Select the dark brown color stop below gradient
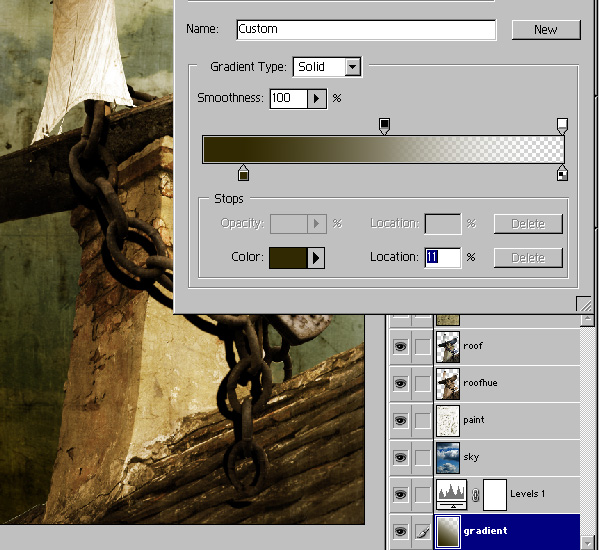Viewport: 600px width, 550px height. tap(243, 173)
